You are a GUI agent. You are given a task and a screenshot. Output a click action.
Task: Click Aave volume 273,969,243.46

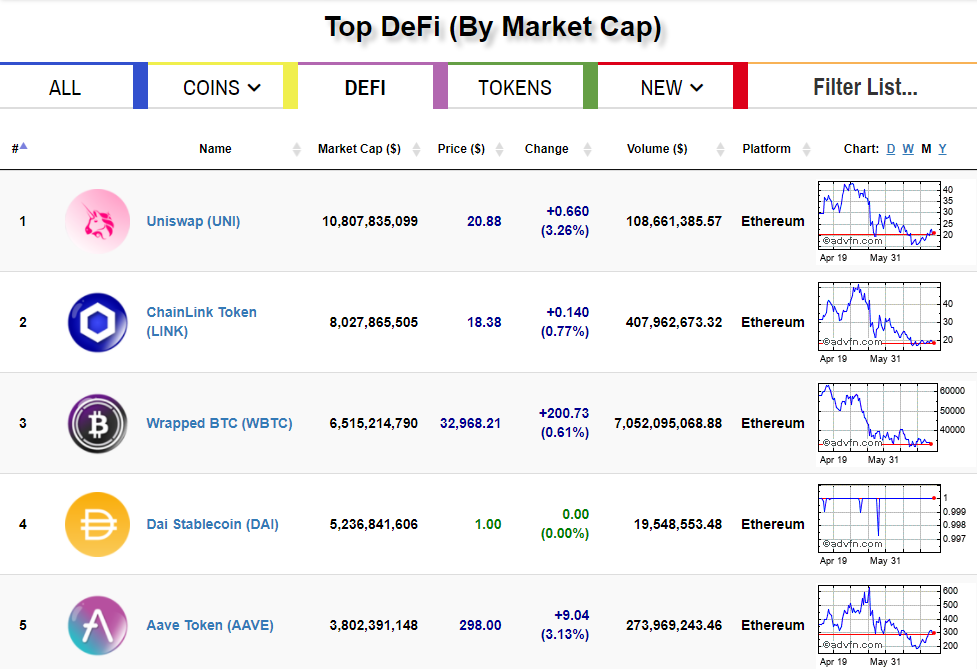click(x=674, y=625)
